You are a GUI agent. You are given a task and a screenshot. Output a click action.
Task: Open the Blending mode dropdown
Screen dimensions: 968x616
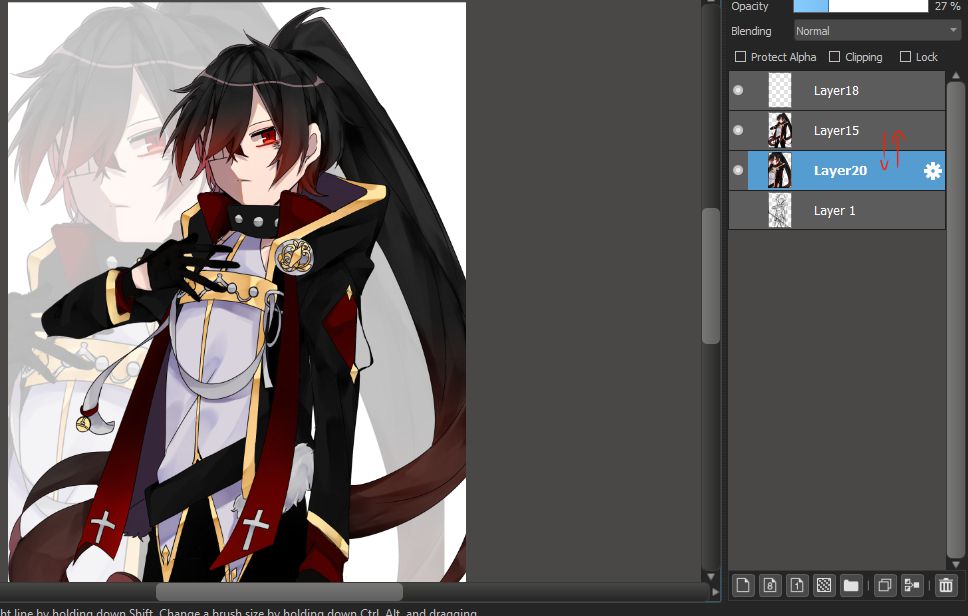[x=877, y=31]
